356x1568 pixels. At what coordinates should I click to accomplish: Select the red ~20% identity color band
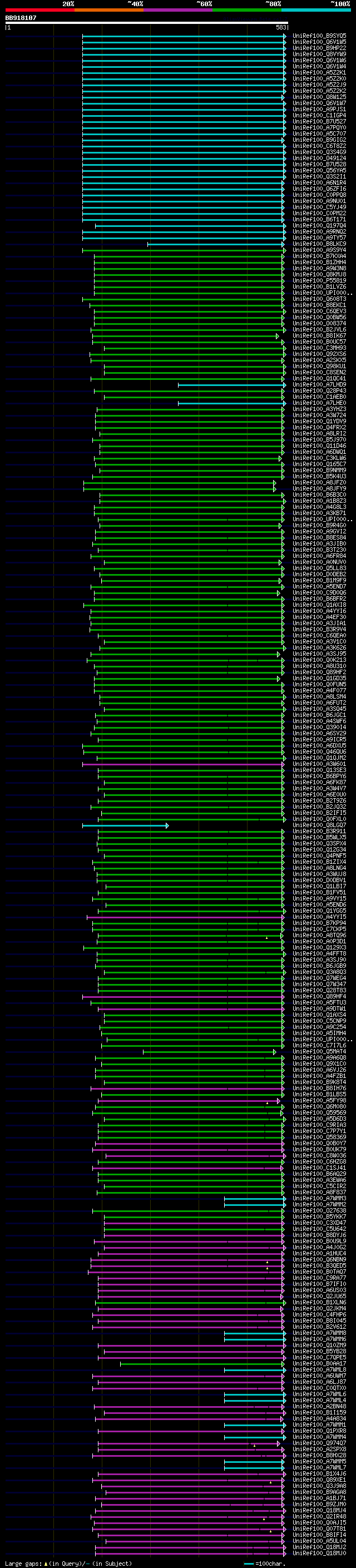pyautogui.click(x=39, y=10)
